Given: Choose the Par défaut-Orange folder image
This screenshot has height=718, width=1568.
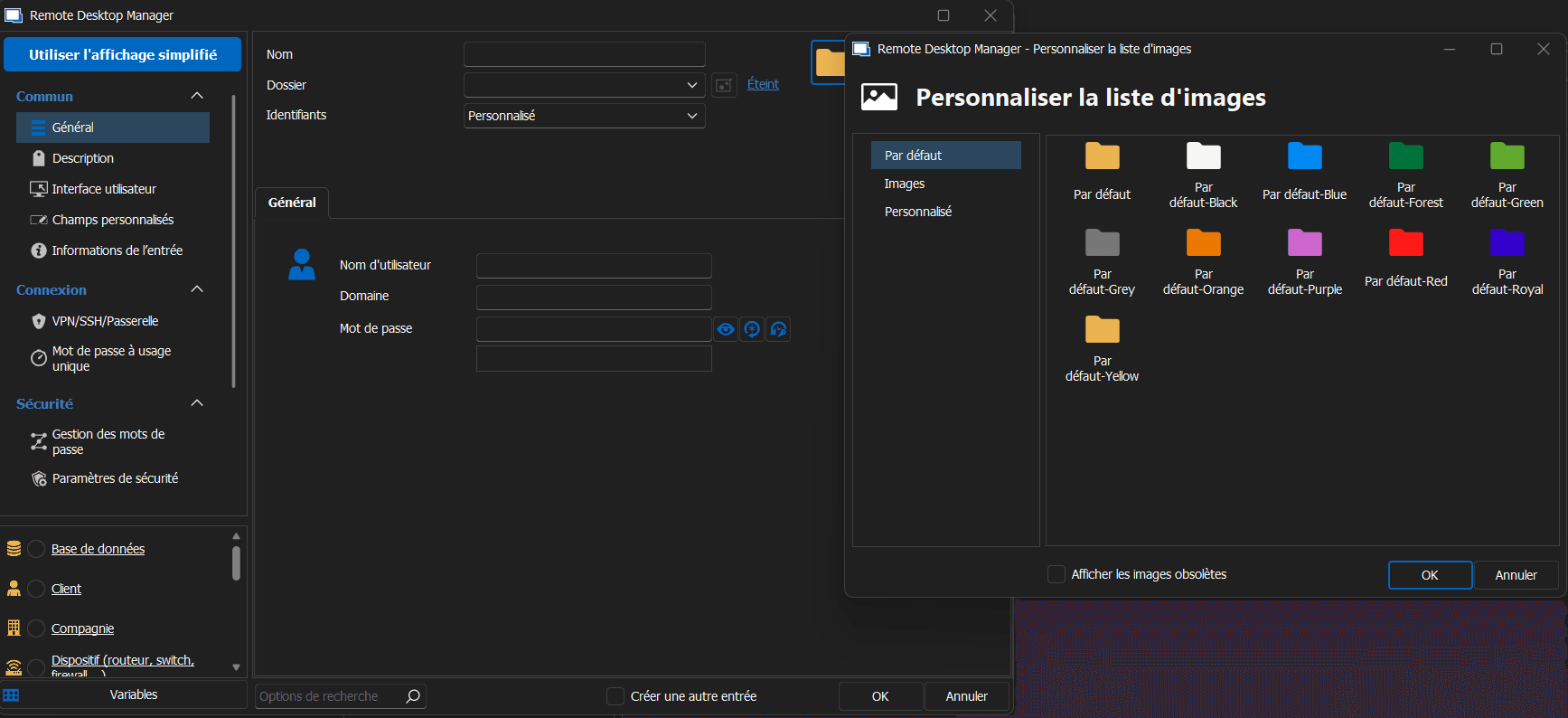Looking at the screenshot, I should click(1203, 244).
